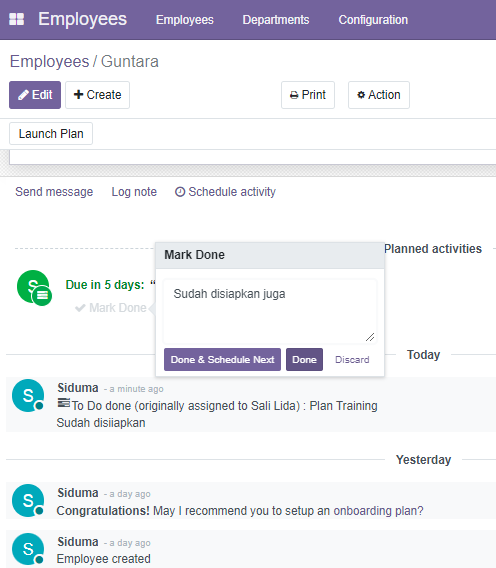Click the green activity avatar with list badge
496x568 pixels.
click(x=34, y=287)
